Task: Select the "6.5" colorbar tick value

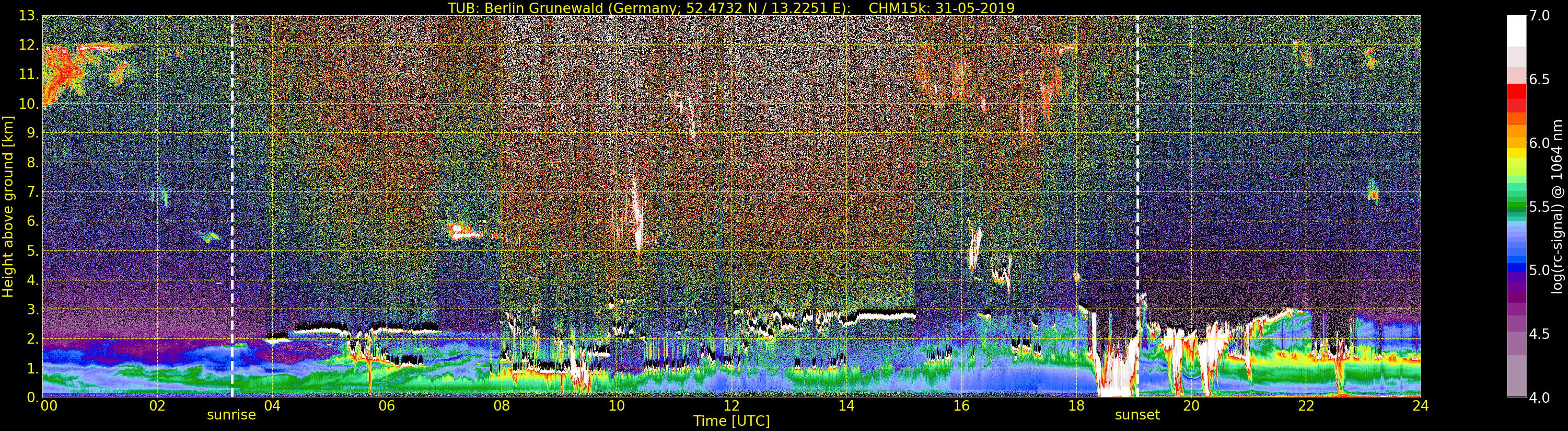Action: [1539, 80]
